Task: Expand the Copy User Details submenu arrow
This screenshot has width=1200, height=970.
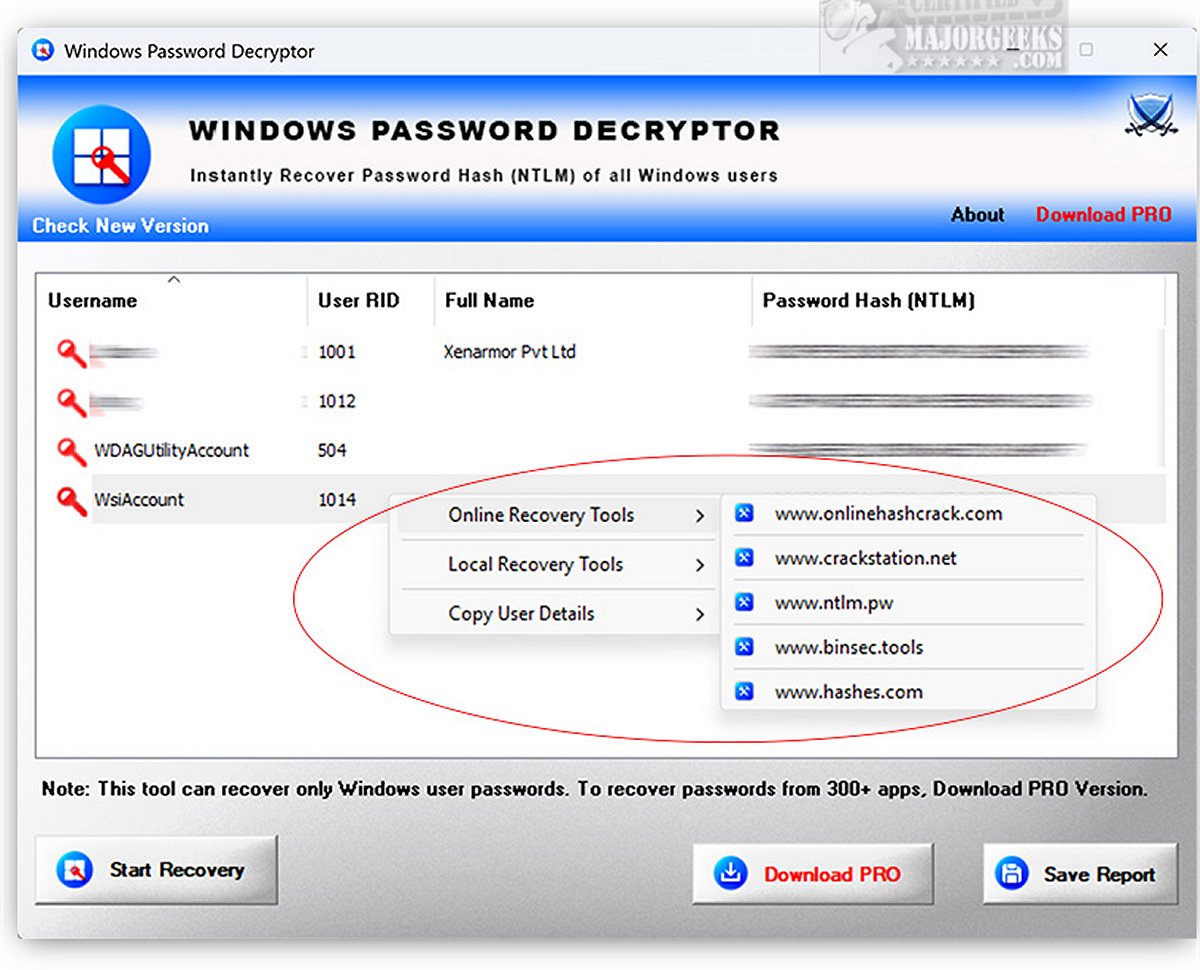Action: click(699, 614)
